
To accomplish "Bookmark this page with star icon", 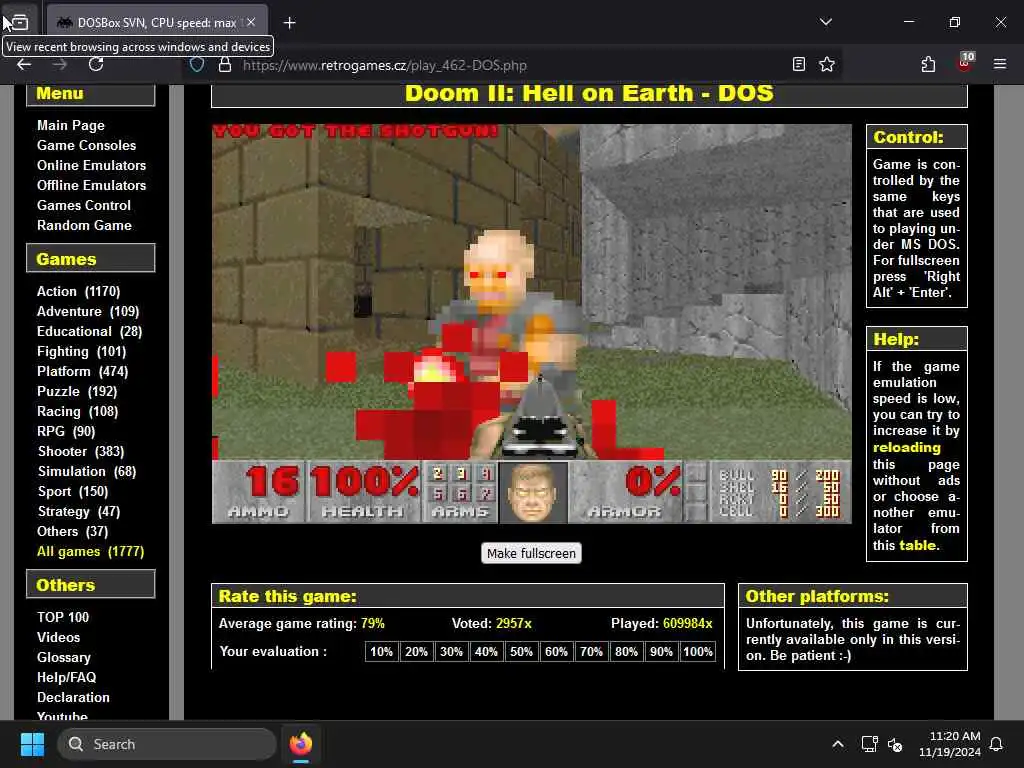I will [827, 64].
